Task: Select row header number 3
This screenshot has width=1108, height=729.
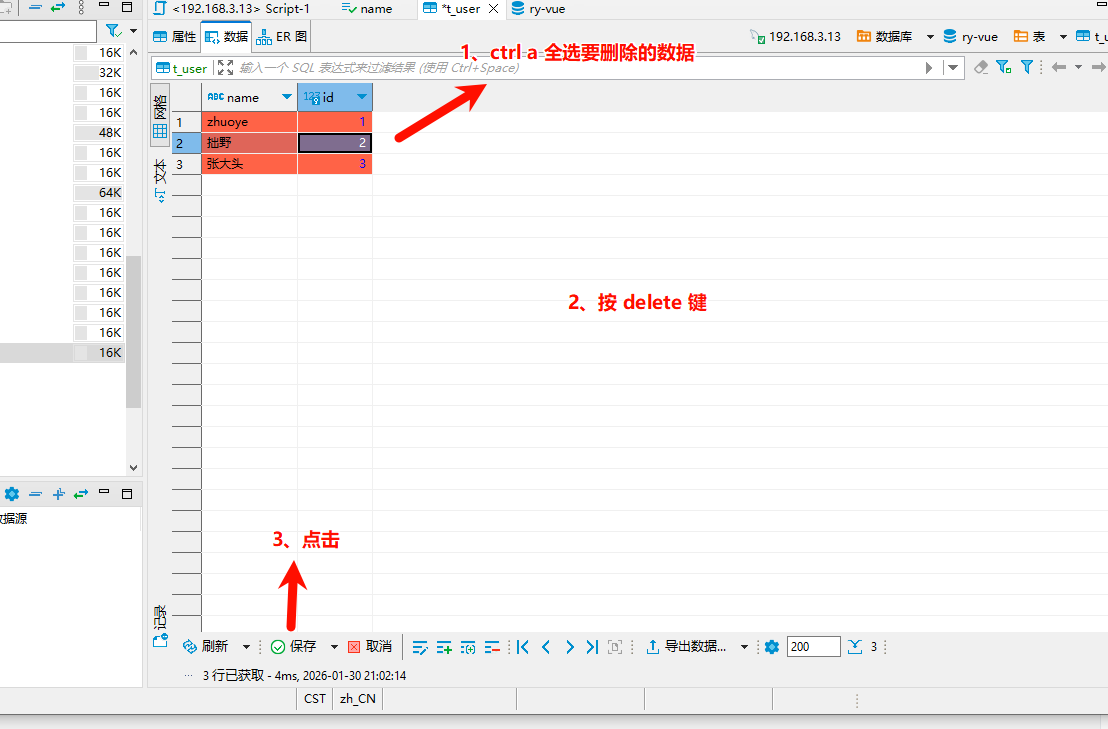Action: click(187, 164)
